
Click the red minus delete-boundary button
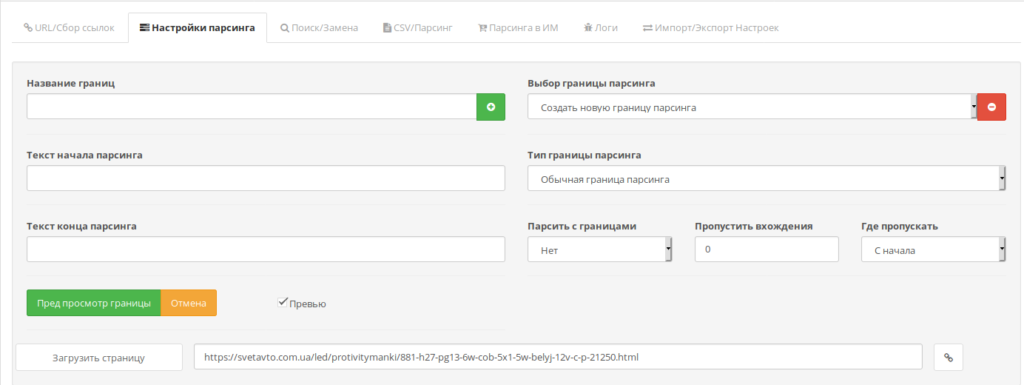pyautogui.click(x=991, y=107)
